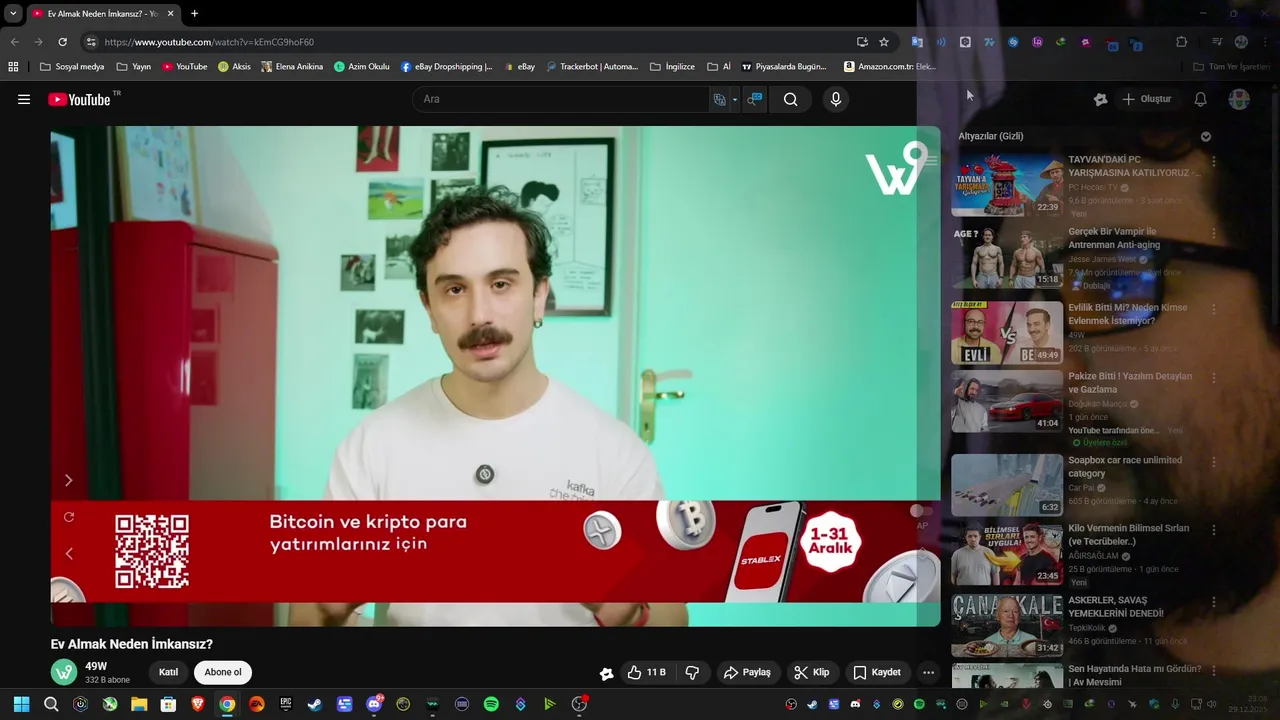Open the YouTube hamburger guide menu
The width and height of the screenshot is (1280, 720).
24,99
